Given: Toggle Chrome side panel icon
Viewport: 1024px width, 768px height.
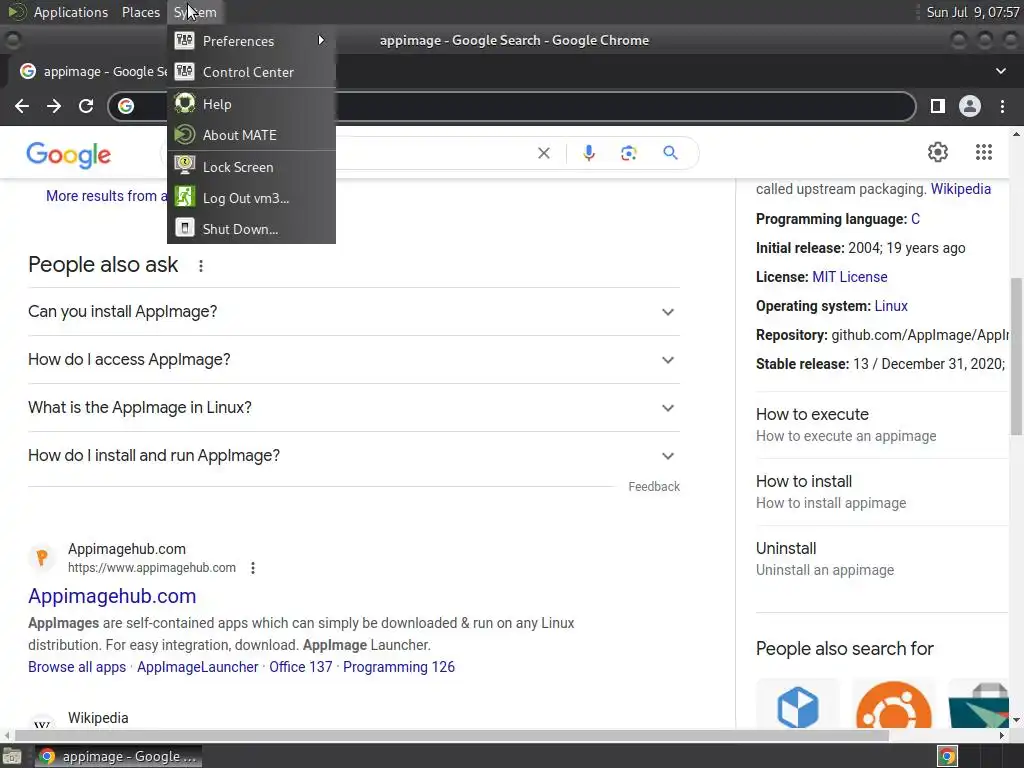Looking at the screenshot, I should [937, 106].
